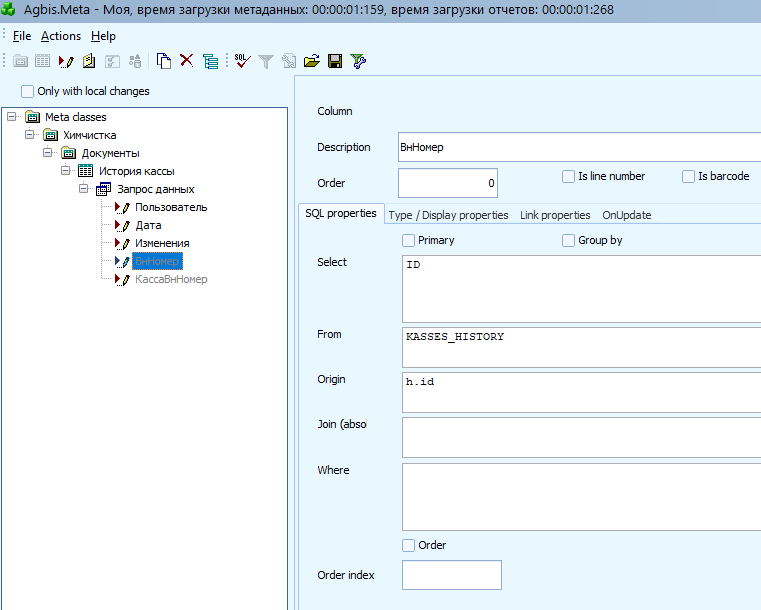Tick the Order checkbox above Order index
Image resolution: width=761 pixels, height=610 pixels.
coord(408,545)
